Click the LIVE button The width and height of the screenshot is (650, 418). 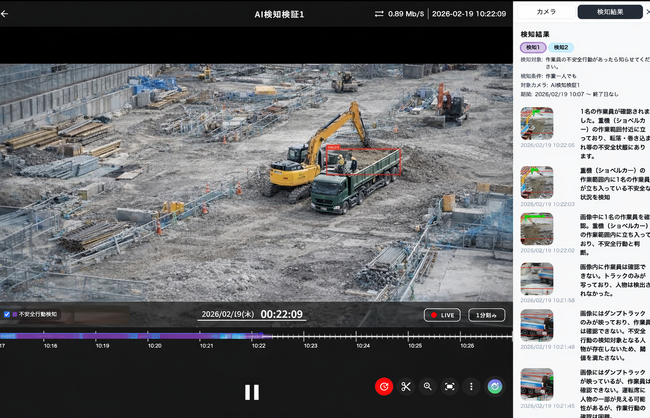pos(444,314)
